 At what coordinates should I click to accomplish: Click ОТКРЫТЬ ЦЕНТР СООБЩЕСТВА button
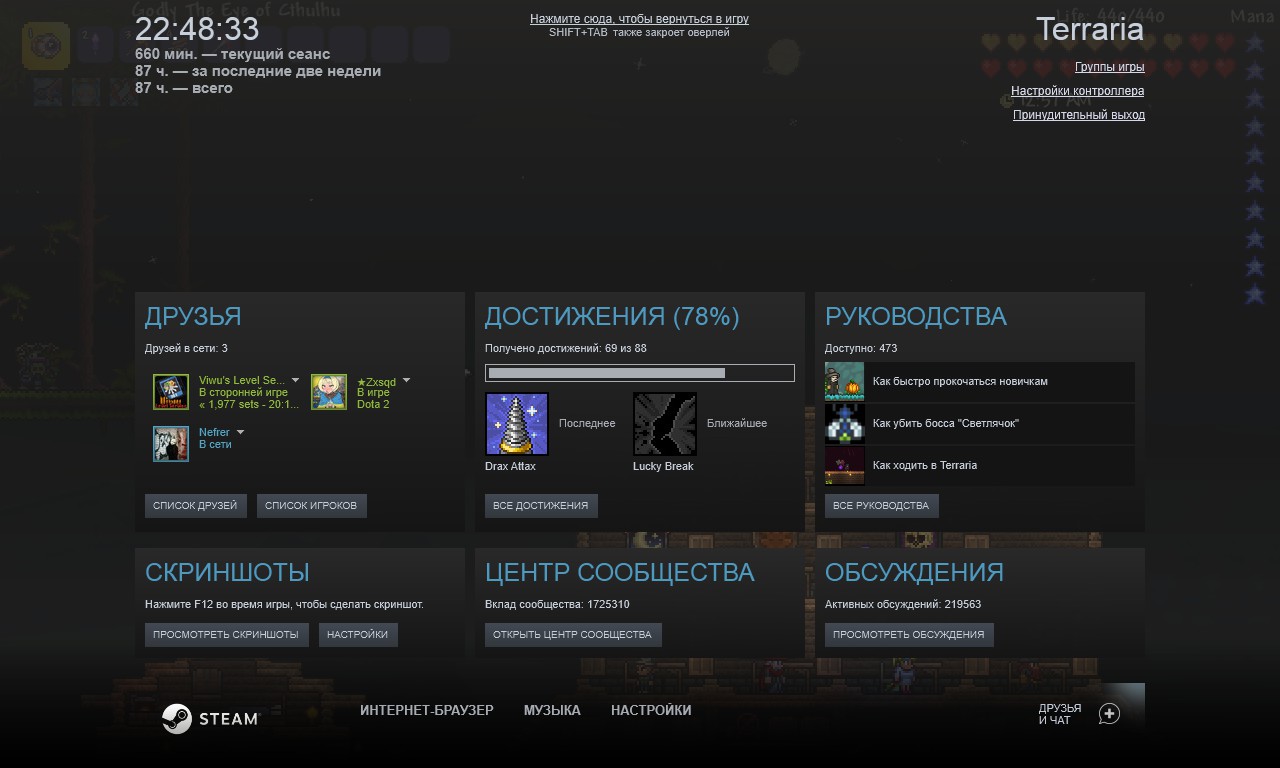point(573,635)
